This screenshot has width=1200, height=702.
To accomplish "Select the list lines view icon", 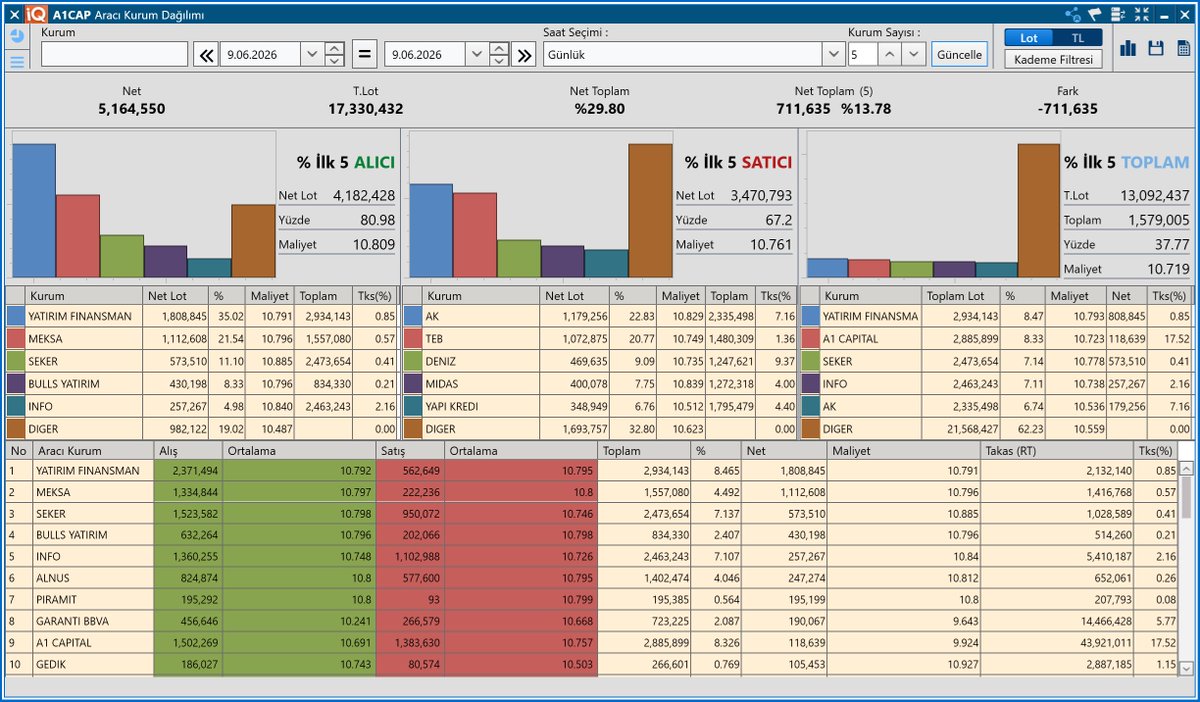I will coord(17,62).
